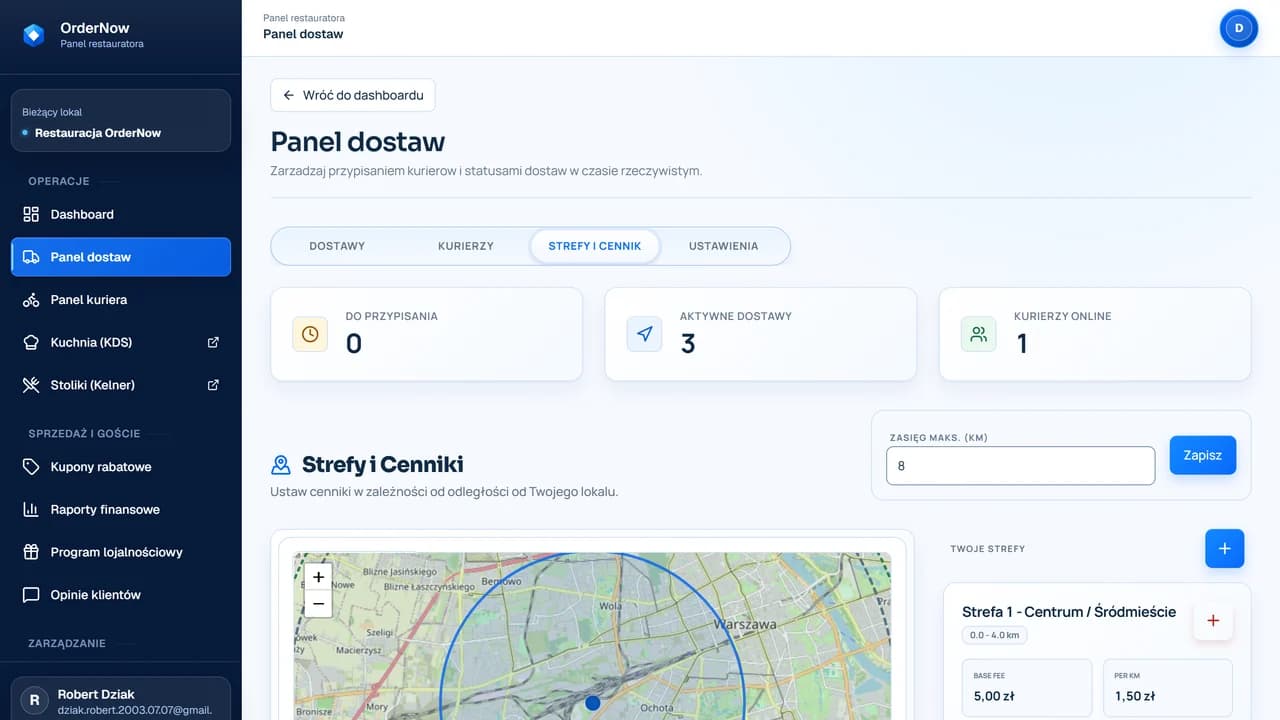1280x720 pixels.
Task: Click the Robert Dziak user profile
Action: (121, 698)
